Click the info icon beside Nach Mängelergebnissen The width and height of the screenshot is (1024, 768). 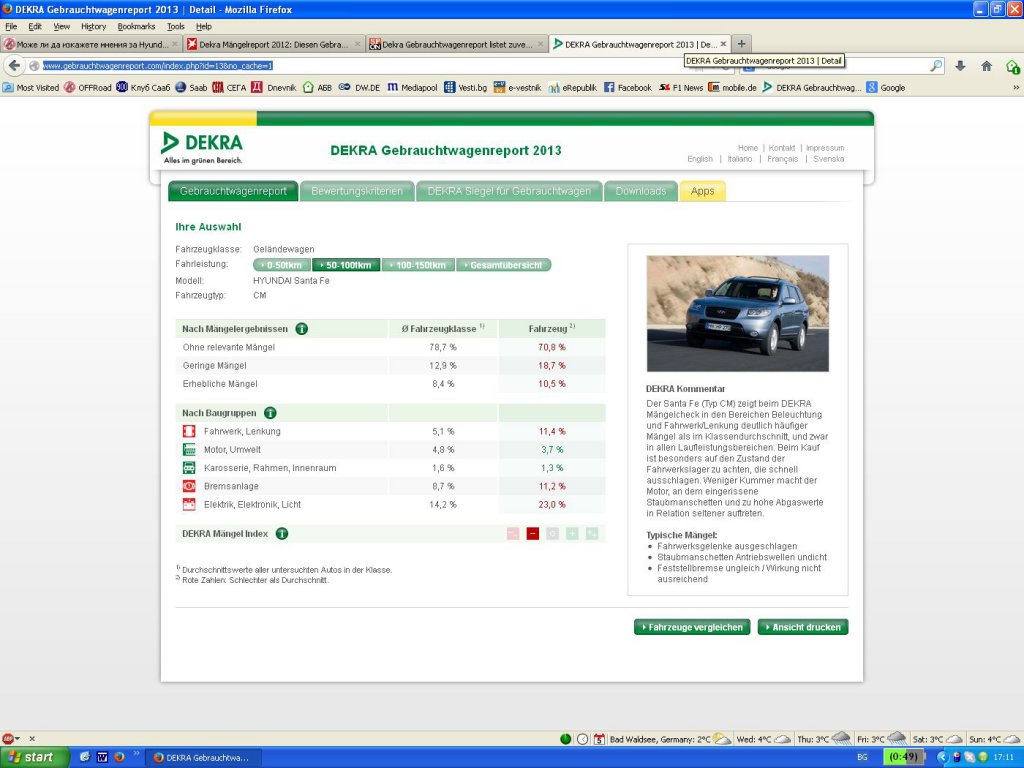coord(301,328)
